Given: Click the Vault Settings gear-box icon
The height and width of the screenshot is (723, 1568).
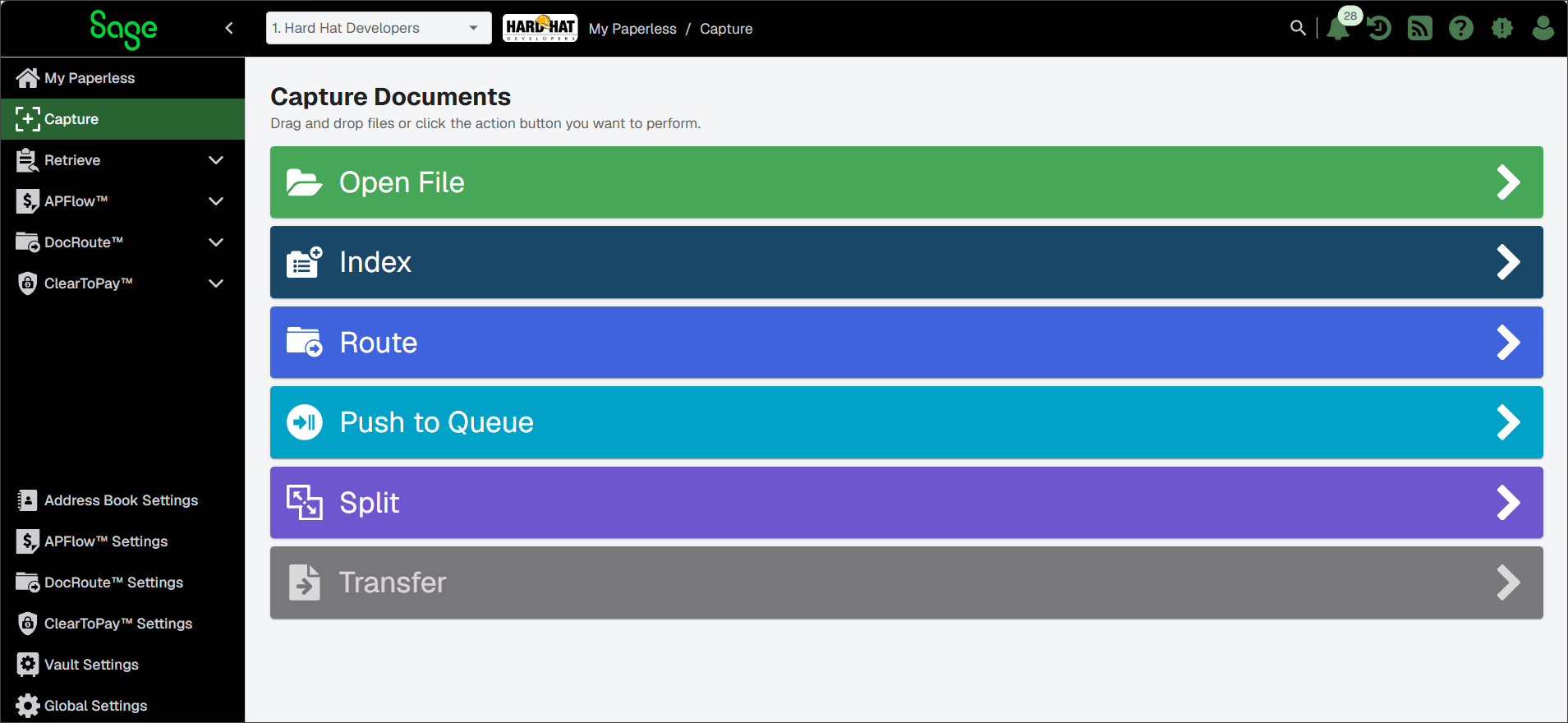Looking at the screenshot, I should coord(28,665).
